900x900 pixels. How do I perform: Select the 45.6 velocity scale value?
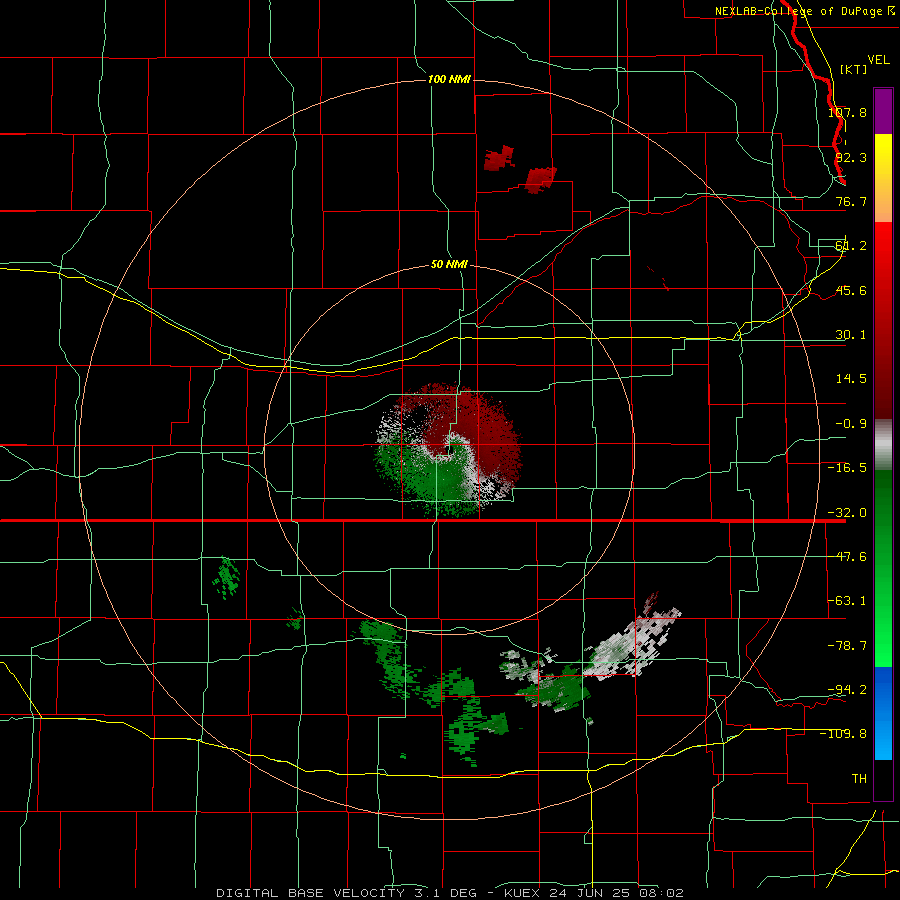(851, 290)
